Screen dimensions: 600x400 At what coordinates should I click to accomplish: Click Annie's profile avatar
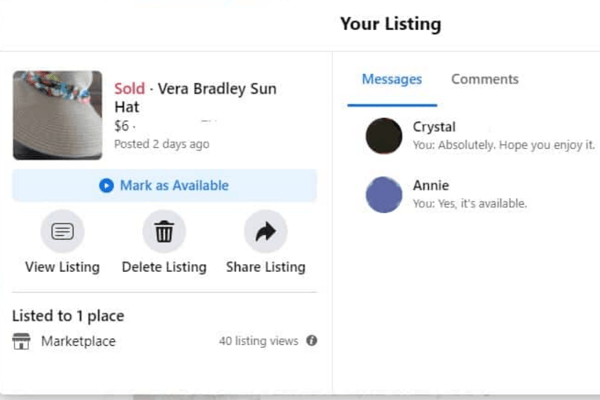point(384,194)
